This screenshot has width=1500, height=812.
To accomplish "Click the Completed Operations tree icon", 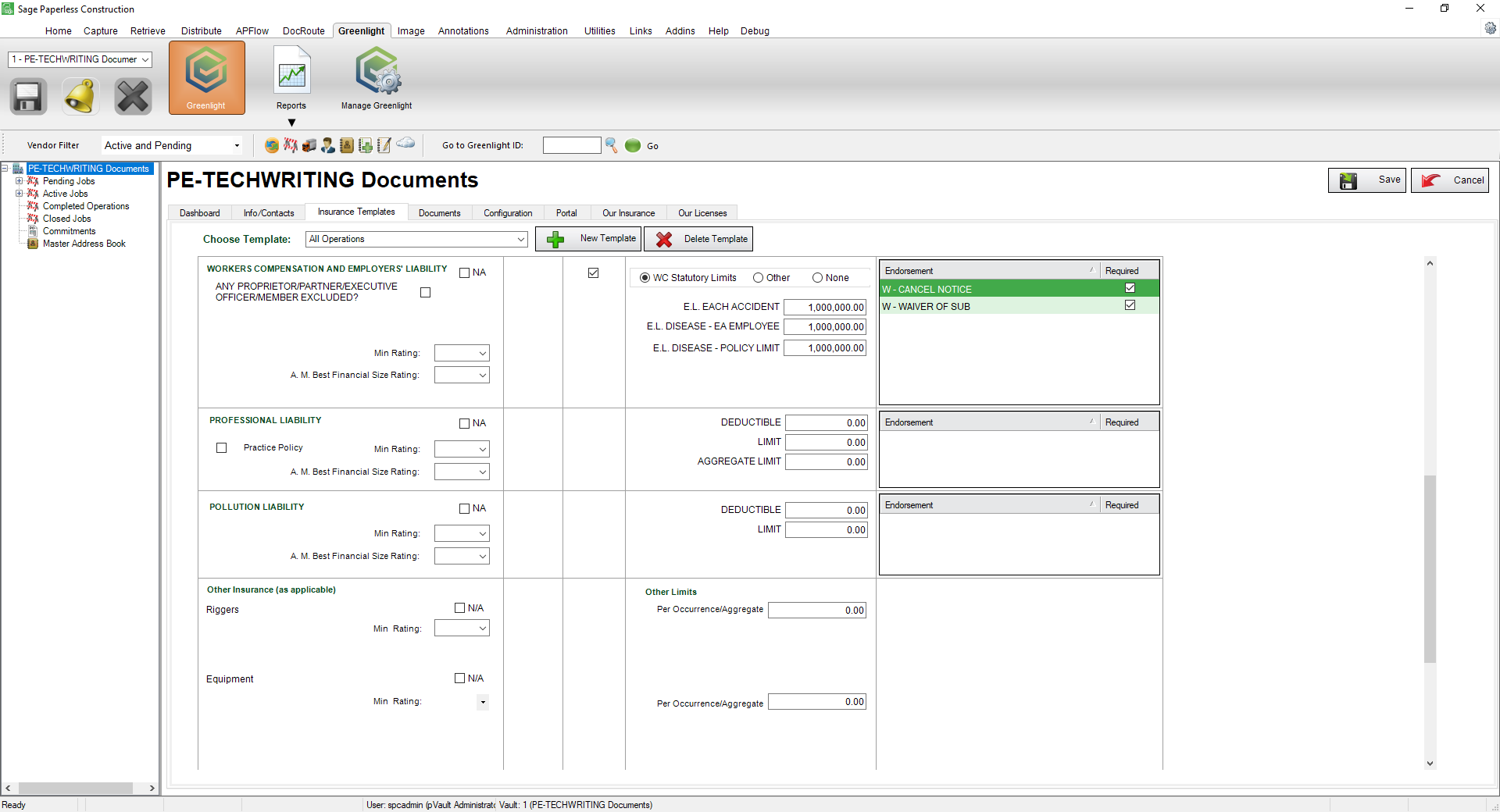I will (33, 206).
